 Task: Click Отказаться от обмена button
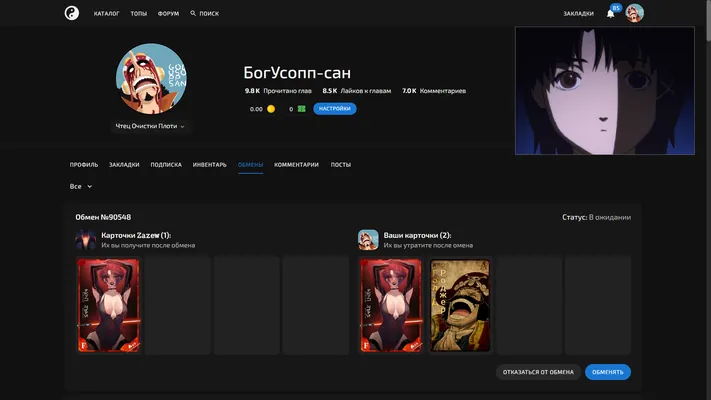pyautogui.click(x=538, y=372)
